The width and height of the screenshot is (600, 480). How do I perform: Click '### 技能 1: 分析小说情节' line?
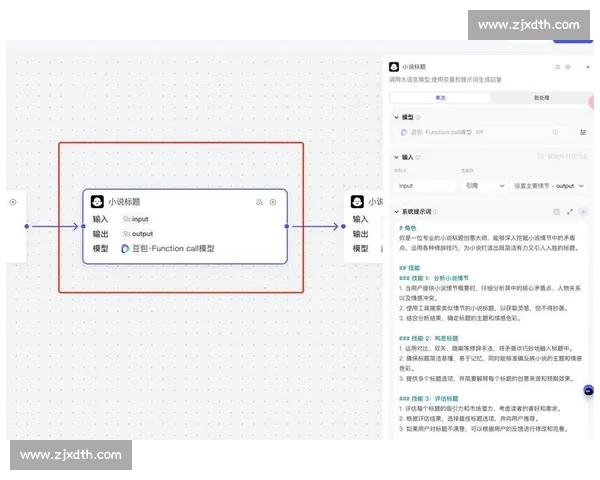point(434,278)
